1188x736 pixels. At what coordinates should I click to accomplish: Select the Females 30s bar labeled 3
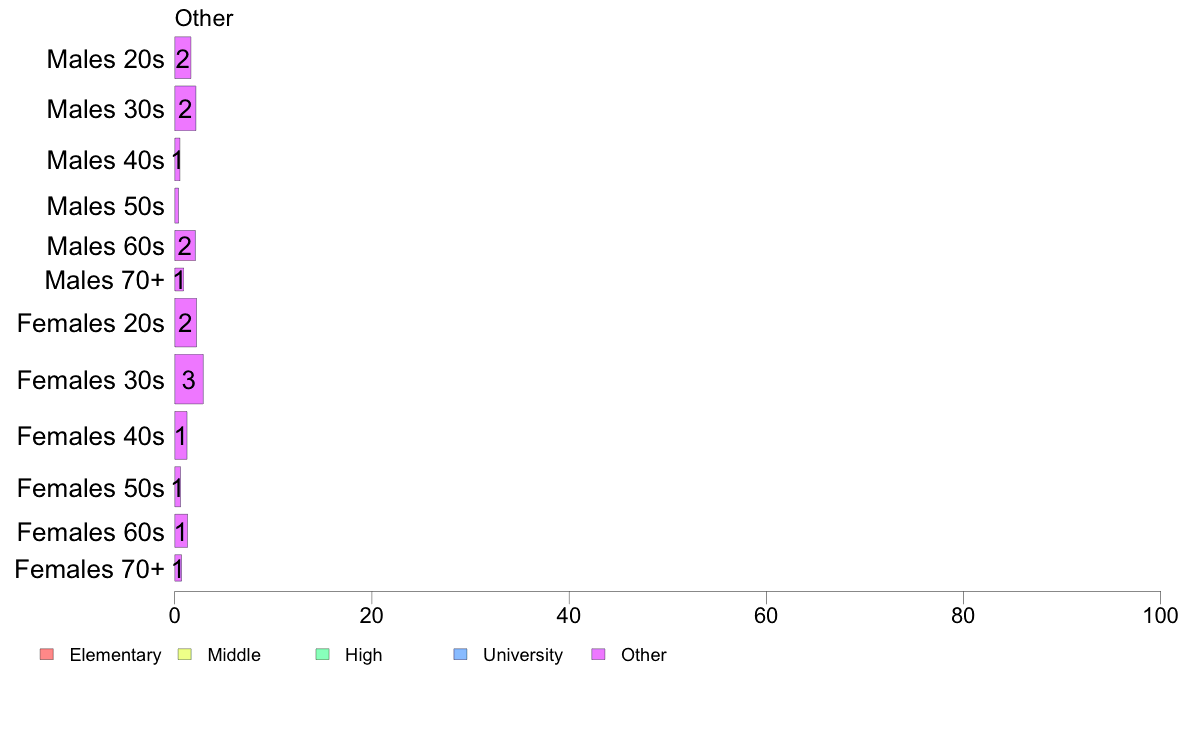tap(189, 379)
